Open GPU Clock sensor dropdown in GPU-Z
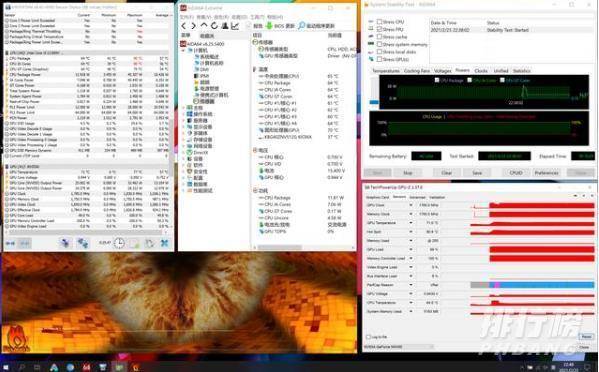Viewport: 599px width, 372px height. 411,205
